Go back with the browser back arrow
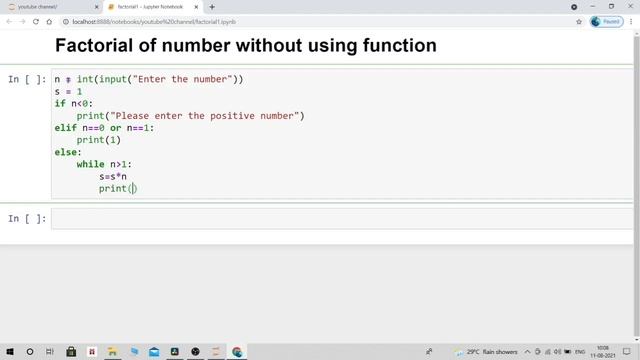 (9, 22)
